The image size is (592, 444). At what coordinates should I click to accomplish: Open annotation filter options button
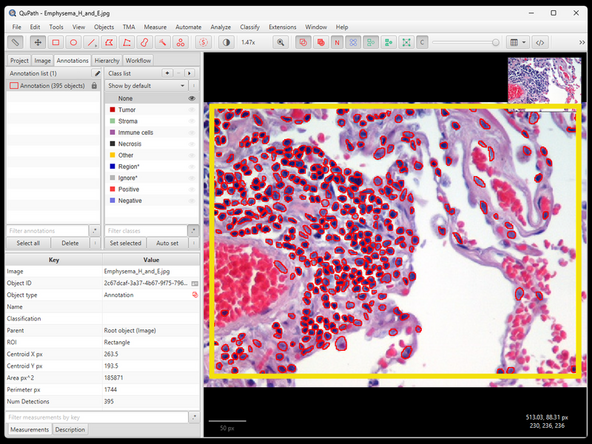point(94,230)
